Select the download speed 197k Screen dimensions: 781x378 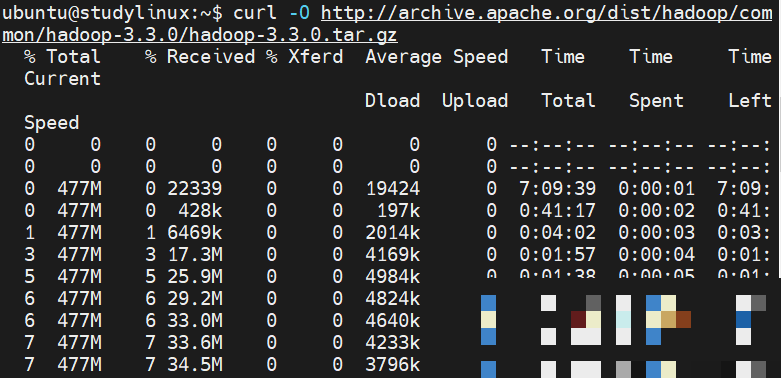point(398,211)
